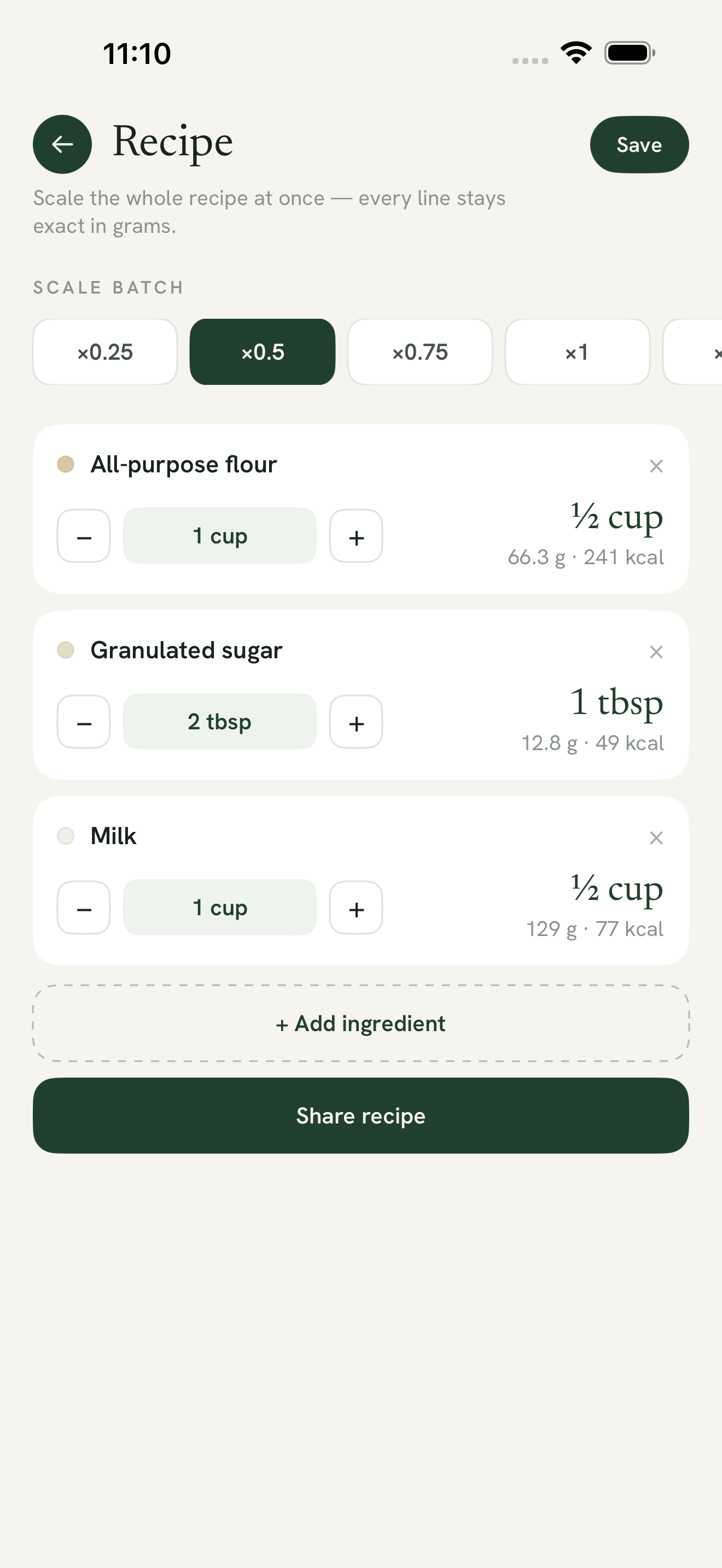Open the Milk 1 cup unit picker
Screen dimensions: 722x1568
(220, 907)
